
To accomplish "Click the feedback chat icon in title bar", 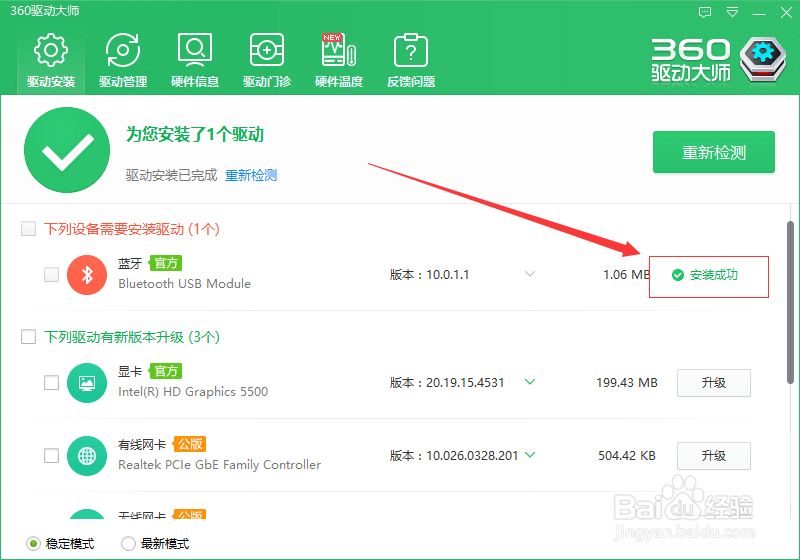I will coord(705,12).
